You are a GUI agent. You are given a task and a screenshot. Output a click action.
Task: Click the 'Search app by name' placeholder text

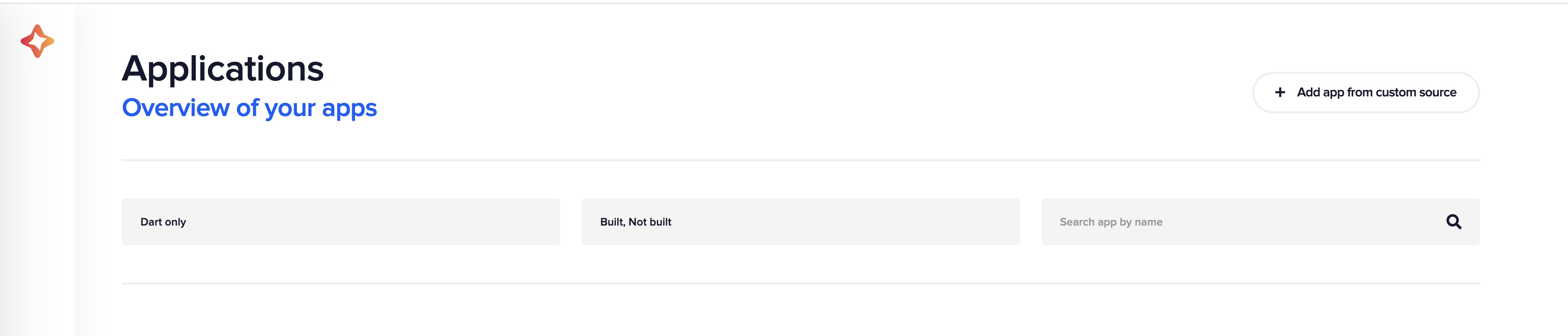point(1111,222)
